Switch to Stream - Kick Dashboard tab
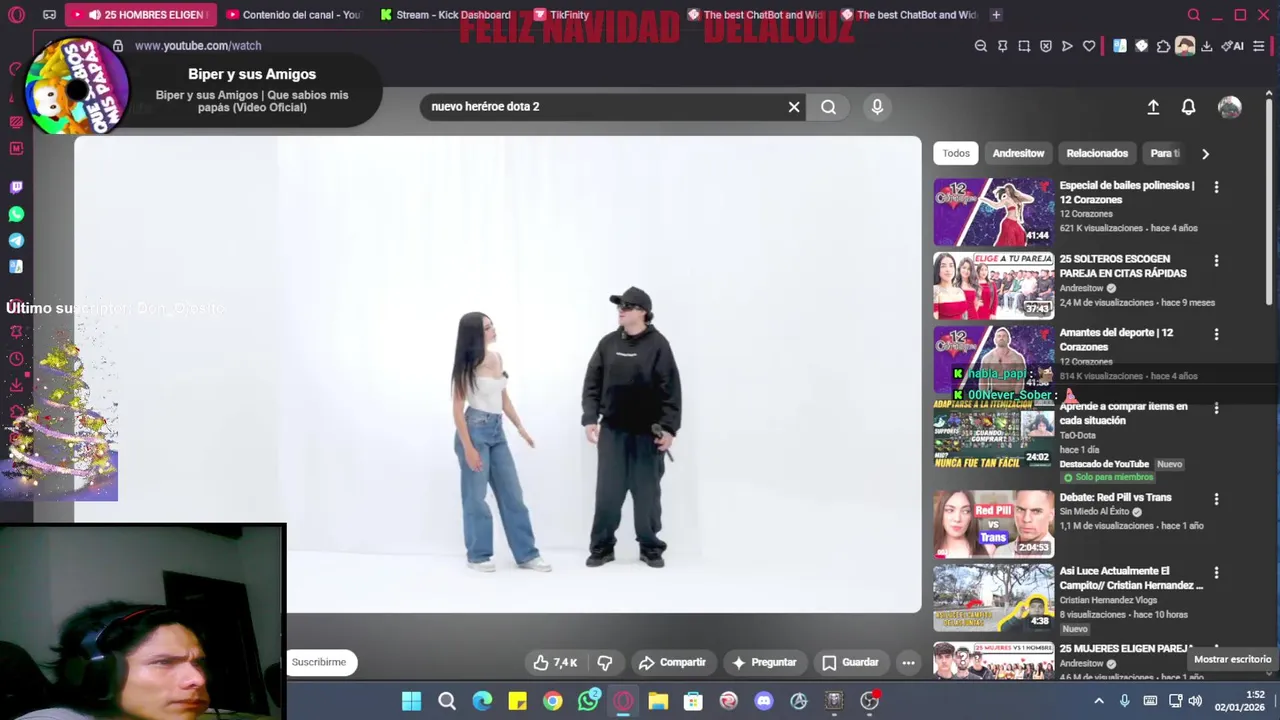Image resolution: width=1280 pixels, height=720 pixels. (446, 15)
